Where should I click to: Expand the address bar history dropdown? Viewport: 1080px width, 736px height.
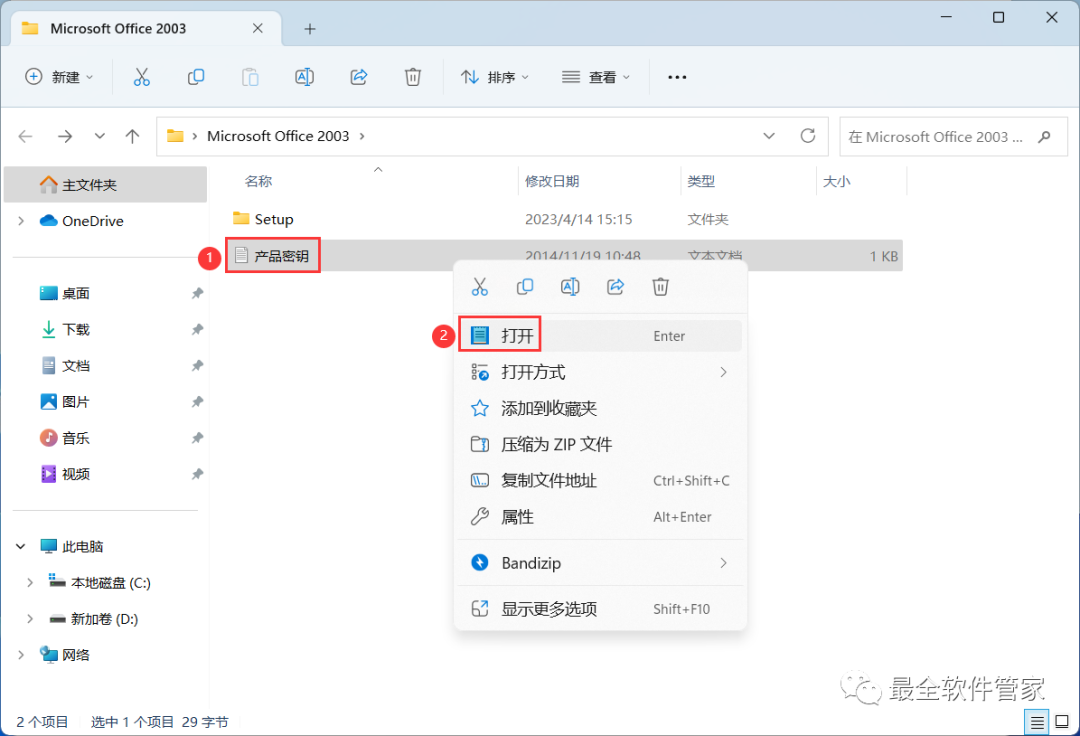click(769, 136)
